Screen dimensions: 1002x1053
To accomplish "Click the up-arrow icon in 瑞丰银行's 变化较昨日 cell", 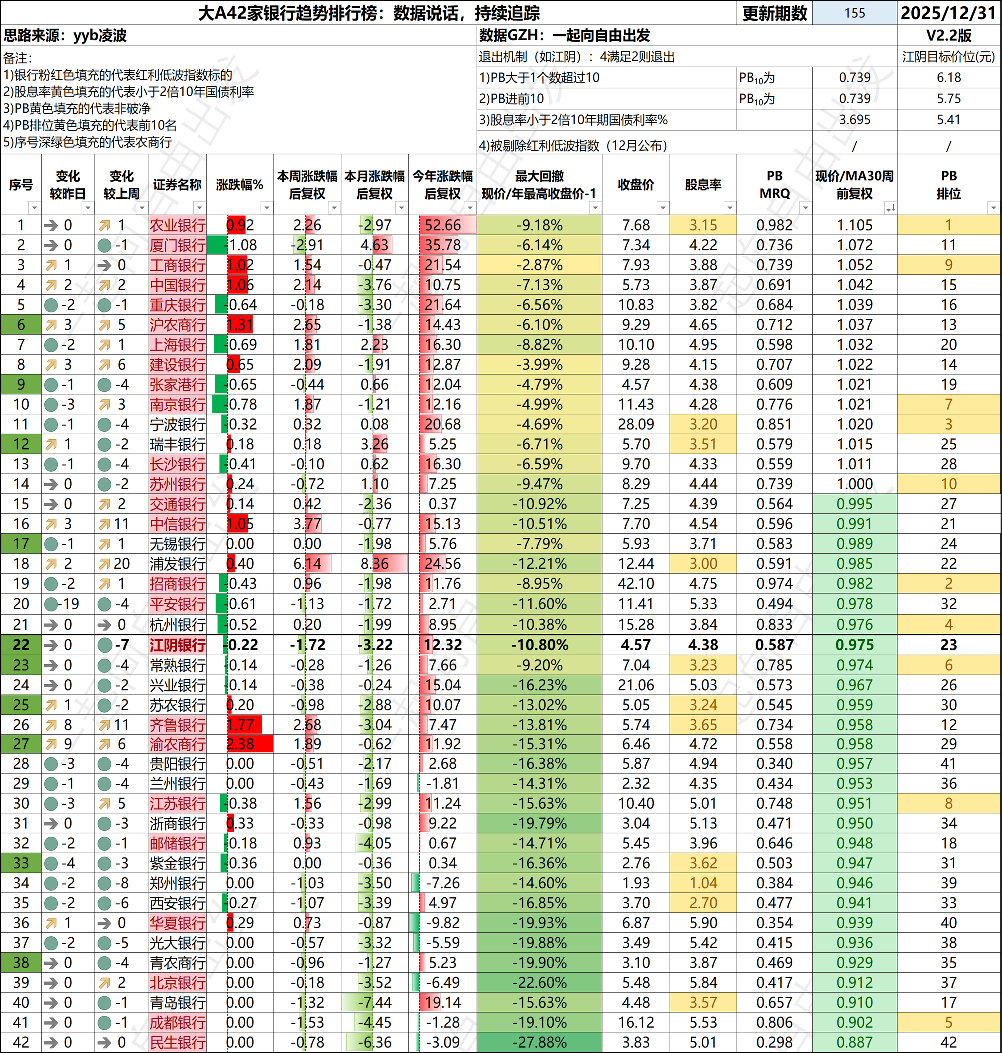I will pos(51,445).
